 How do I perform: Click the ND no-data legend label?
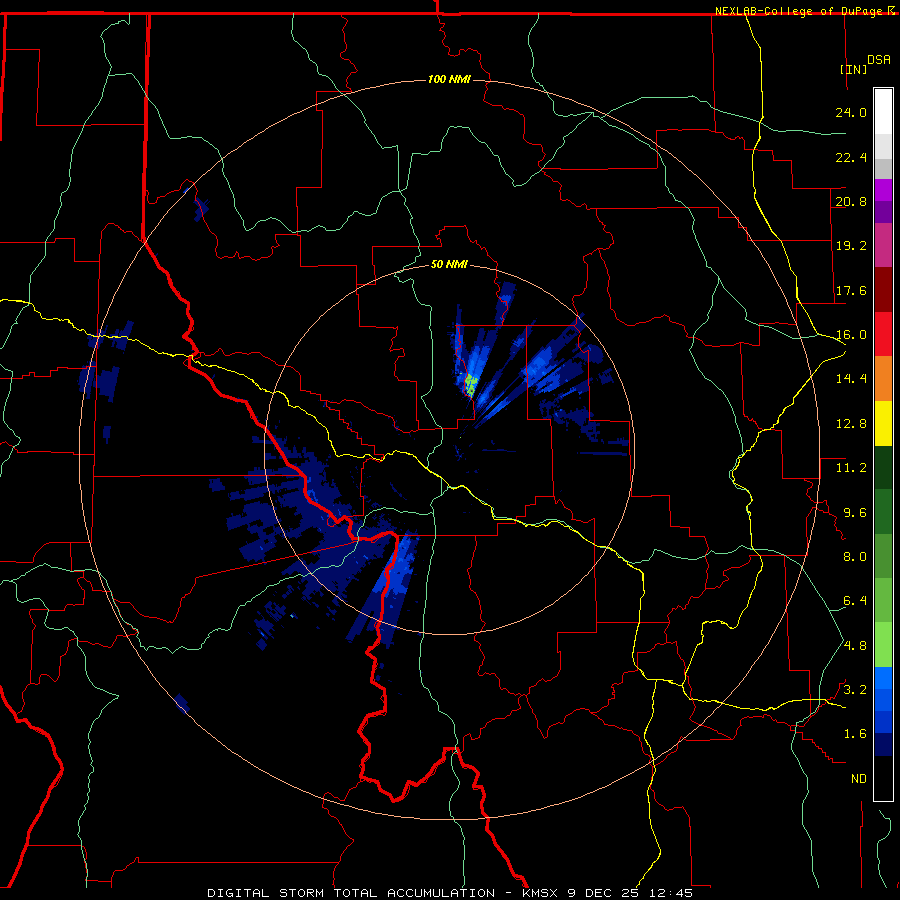tap(859, 779)
